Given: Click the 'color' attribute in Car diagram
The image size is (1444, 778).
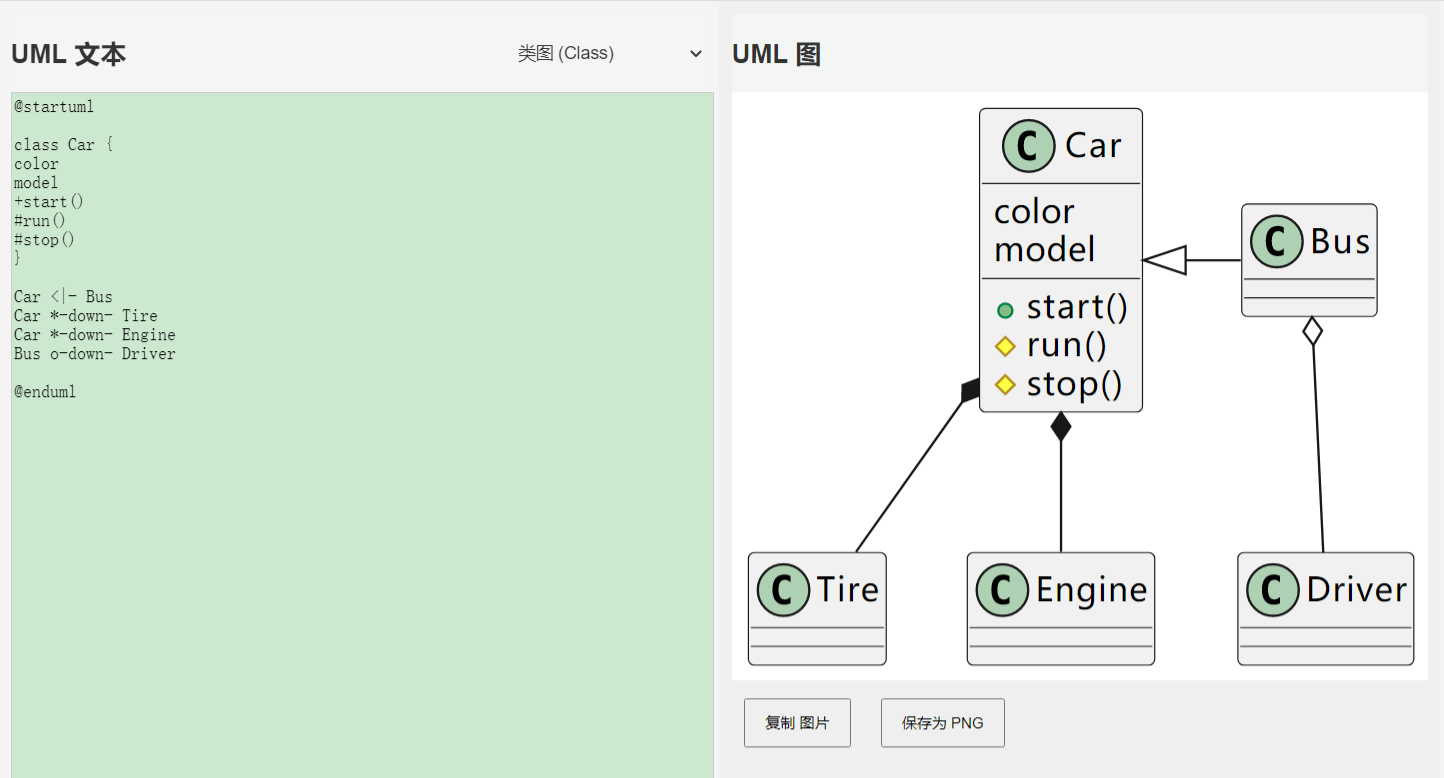Looking at the screenshot, I should pyautogui.click(x=1034, y=212).
